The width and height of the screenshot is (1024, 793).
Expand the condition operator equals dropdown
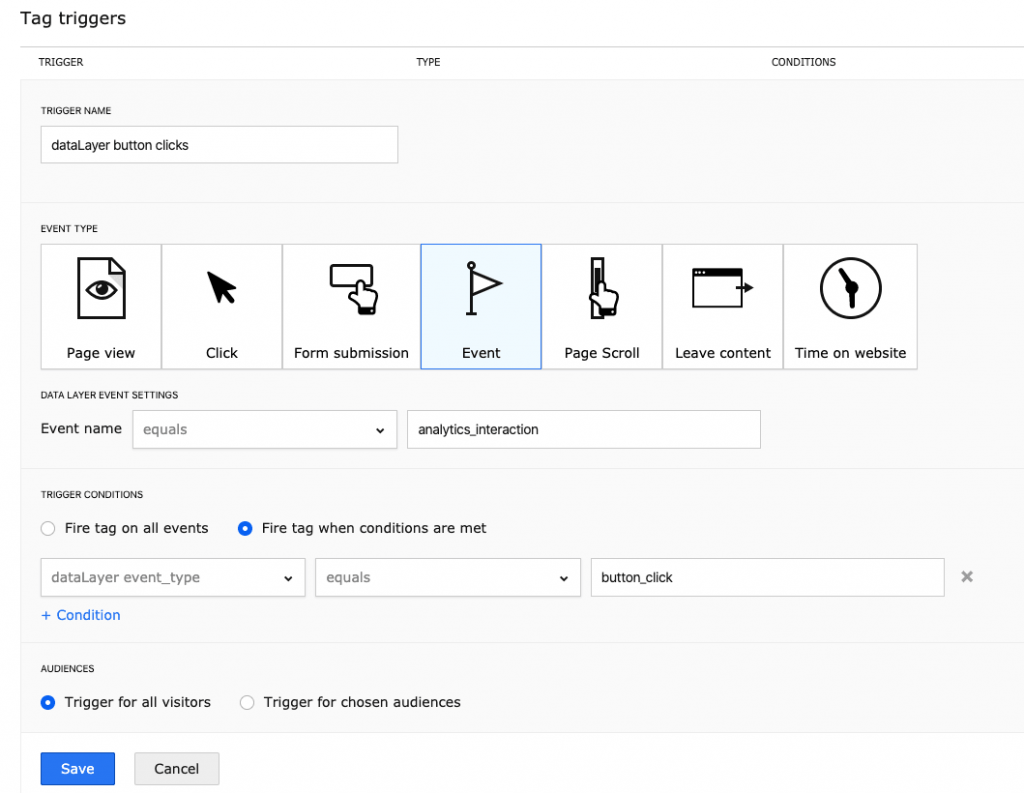pyautogui.click(x=447, y=577)
